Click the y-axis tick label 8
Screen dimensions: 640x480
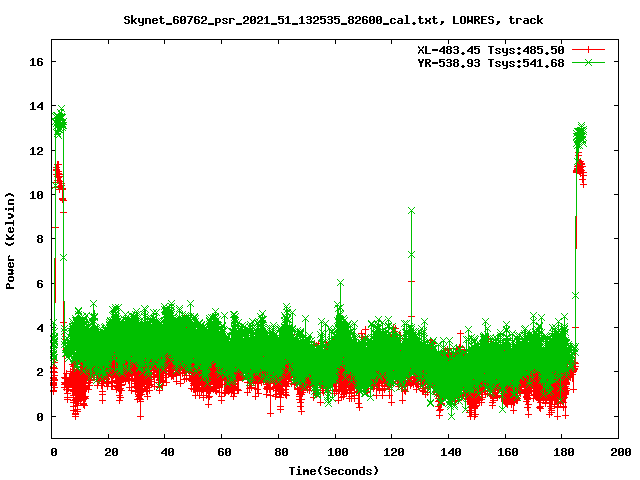tap(40, 239)
